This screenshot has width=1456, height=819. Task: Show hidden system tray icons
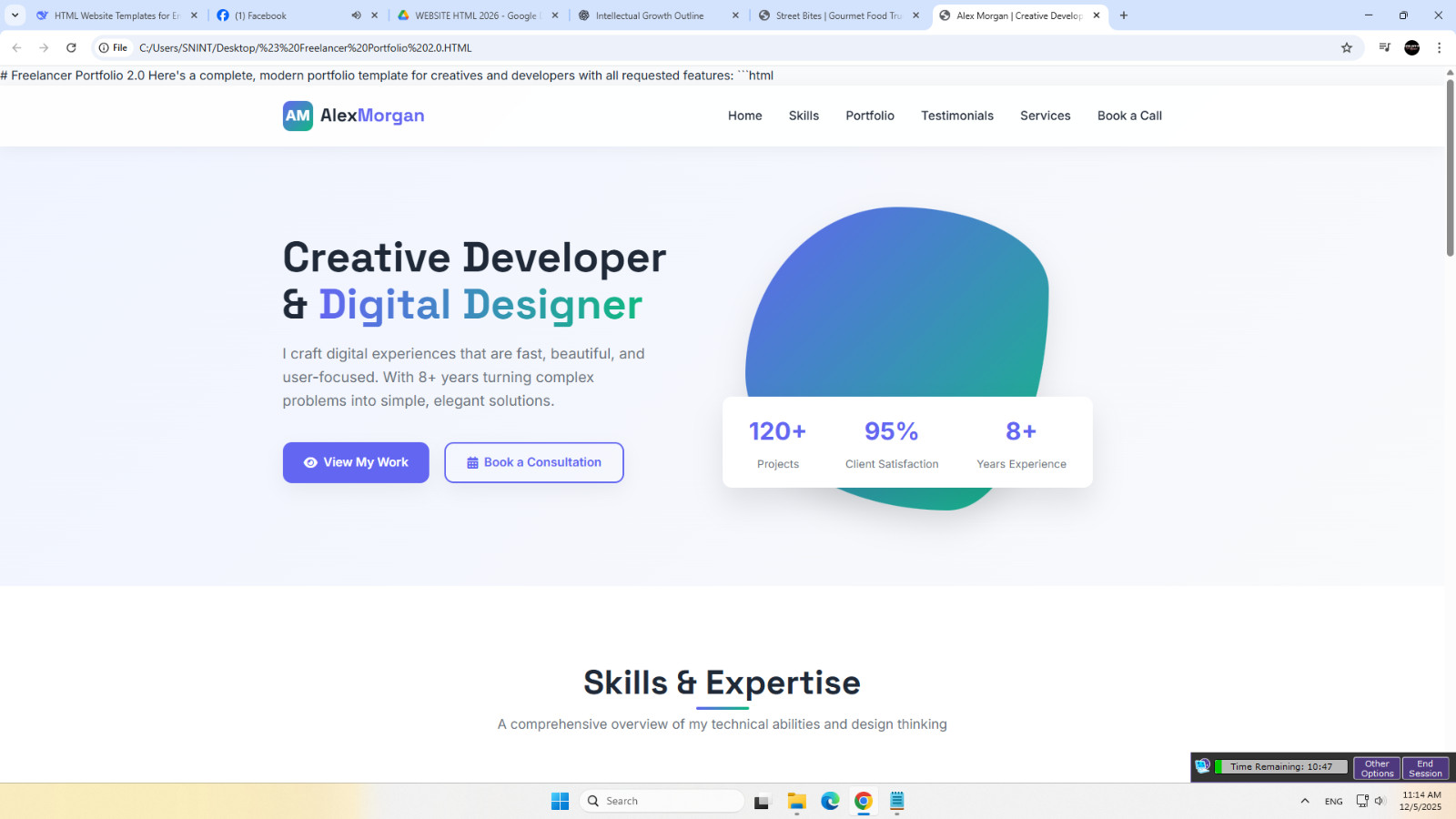point(1305,801)
